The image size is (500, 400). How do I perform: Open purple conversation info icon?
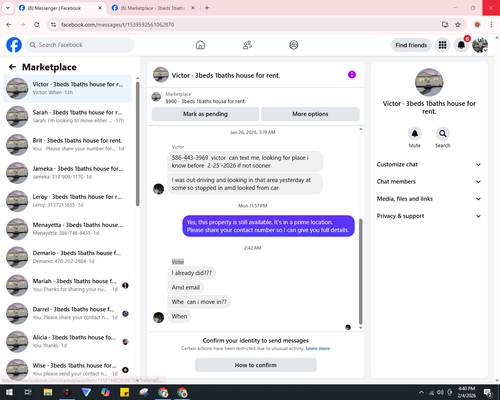(x=352, y=75)
